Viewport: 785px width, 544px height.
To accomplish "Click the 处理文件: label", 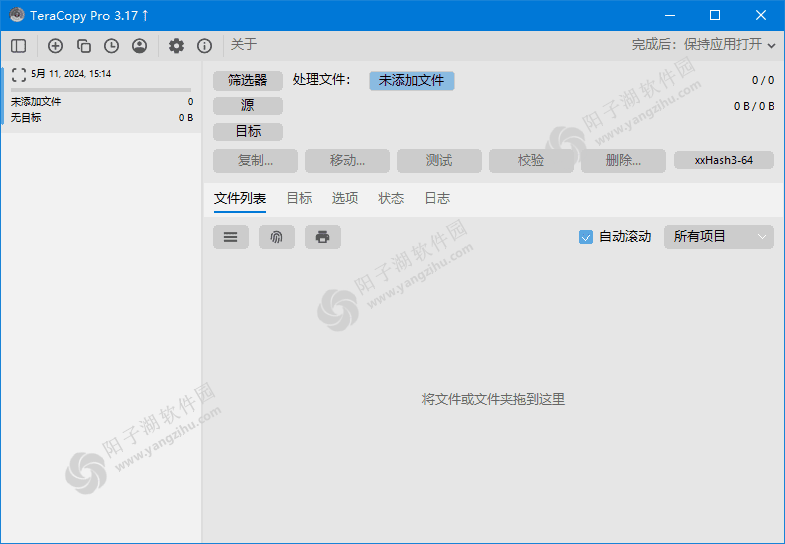I will [321, 80].
